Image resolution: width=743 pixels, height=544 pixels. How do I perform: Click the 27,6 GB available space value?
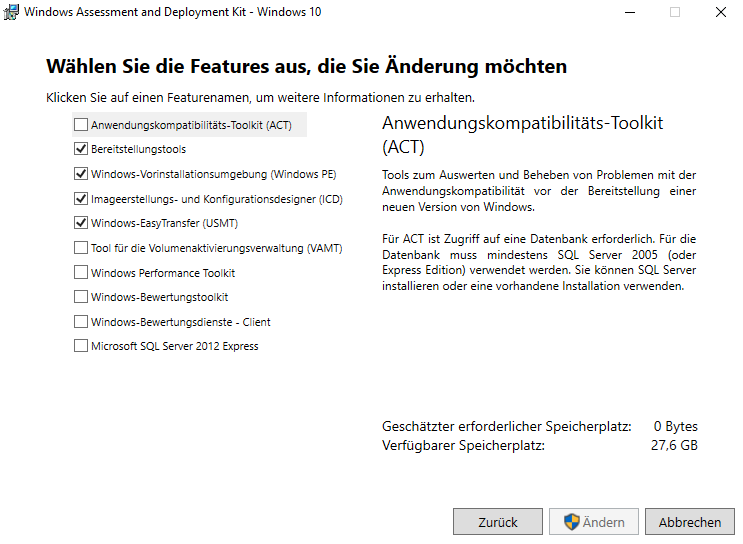pyautogui.click(x=674, y=445)
